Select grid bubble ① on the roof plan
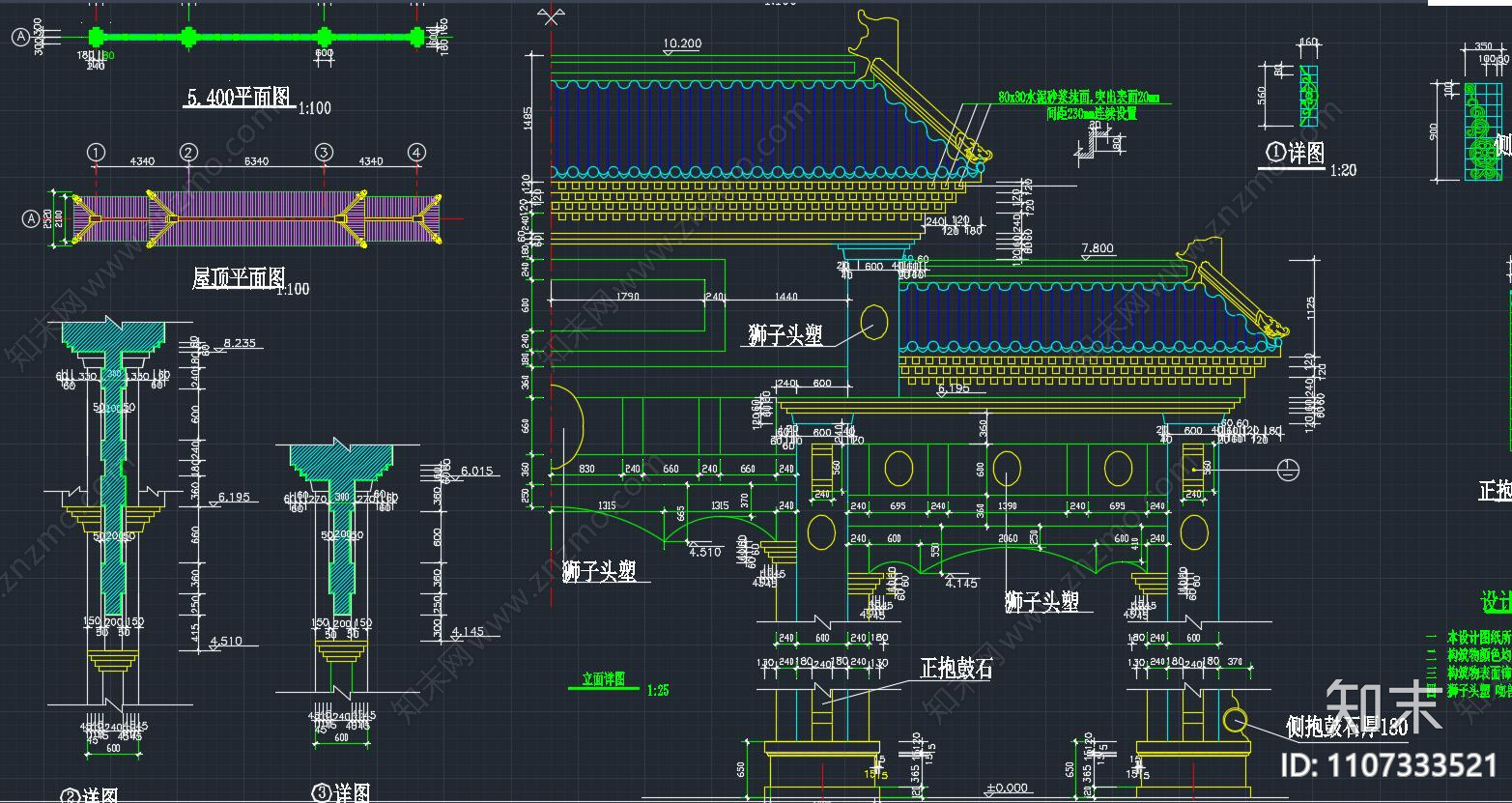Image resolution: width=1512 pixels, height=803 pixels. pyautogui.click(x=96, y=152)
